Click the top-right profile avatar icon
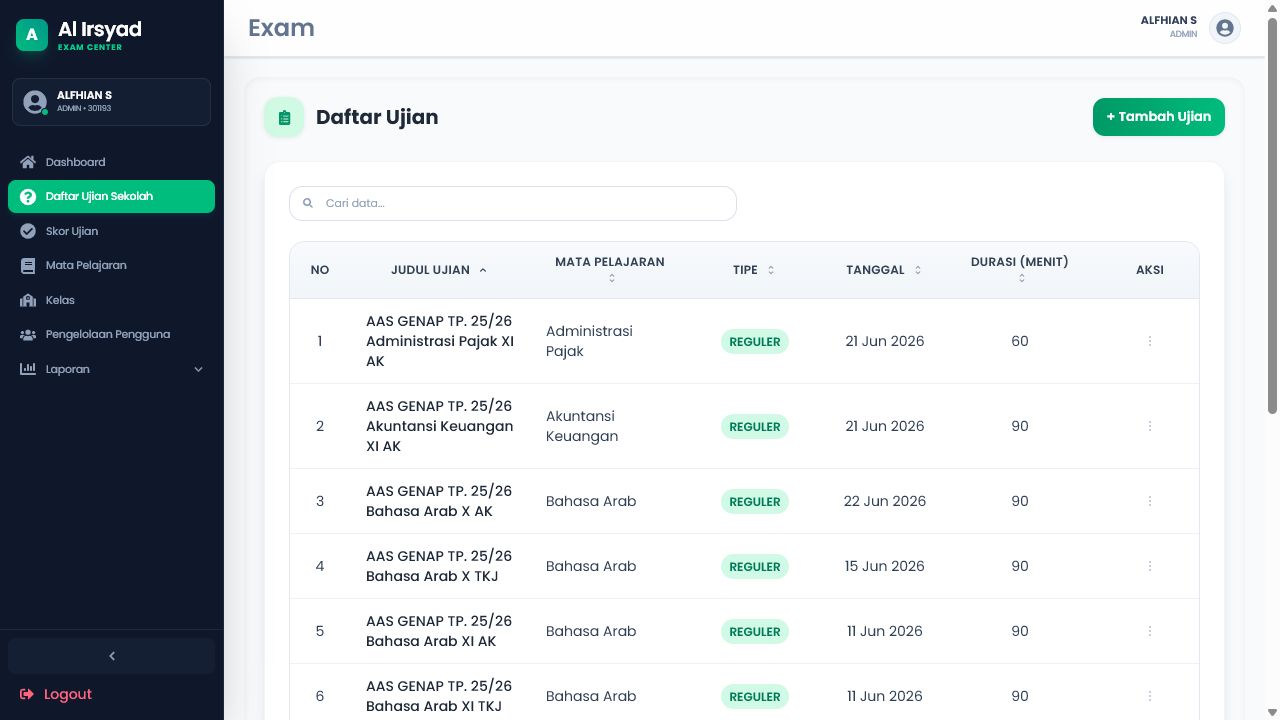The height and width of the screenshot is (720, 1280). (1225, 28)
